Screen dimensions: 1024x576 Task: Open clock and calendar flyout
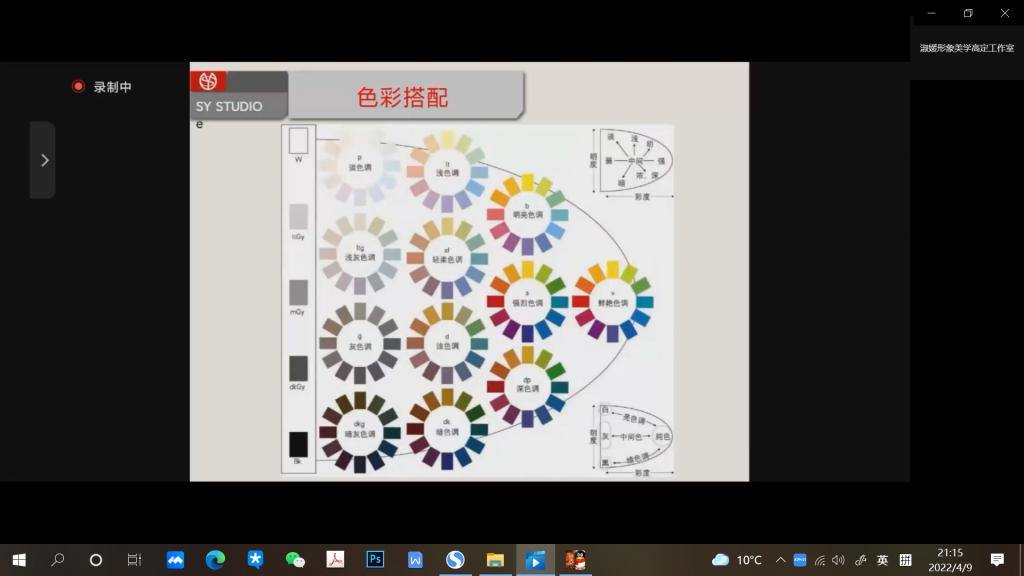click(950, 560)
